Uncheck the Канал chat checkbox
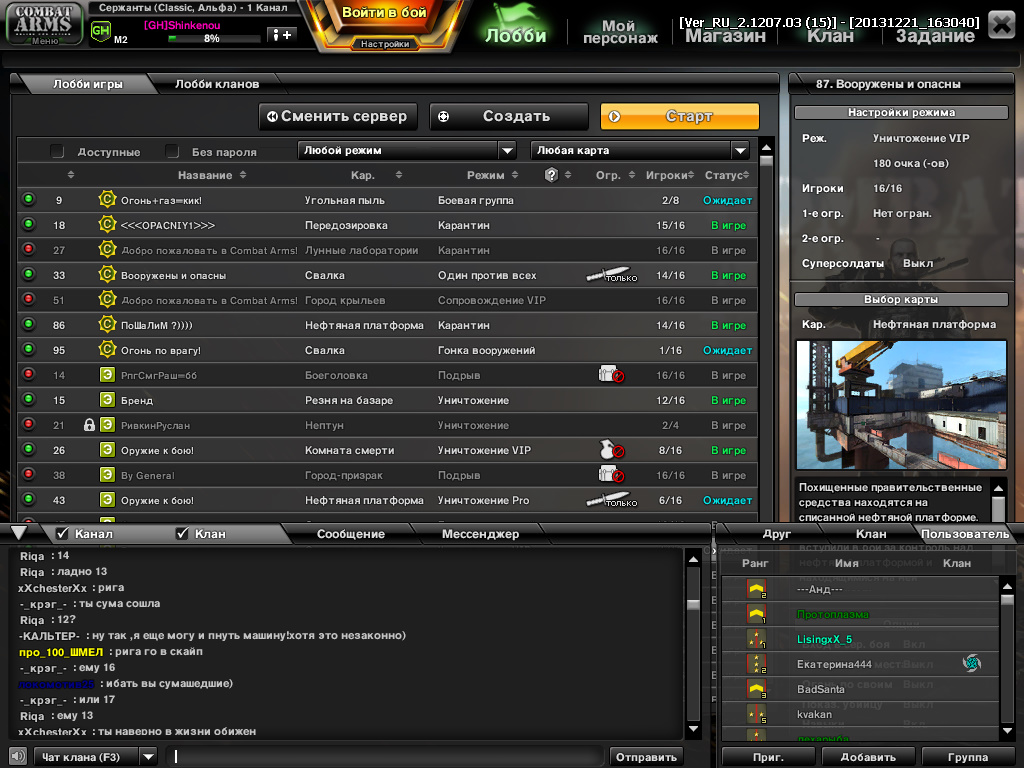This screenshot has height=768, width=1024. [62, 534]
